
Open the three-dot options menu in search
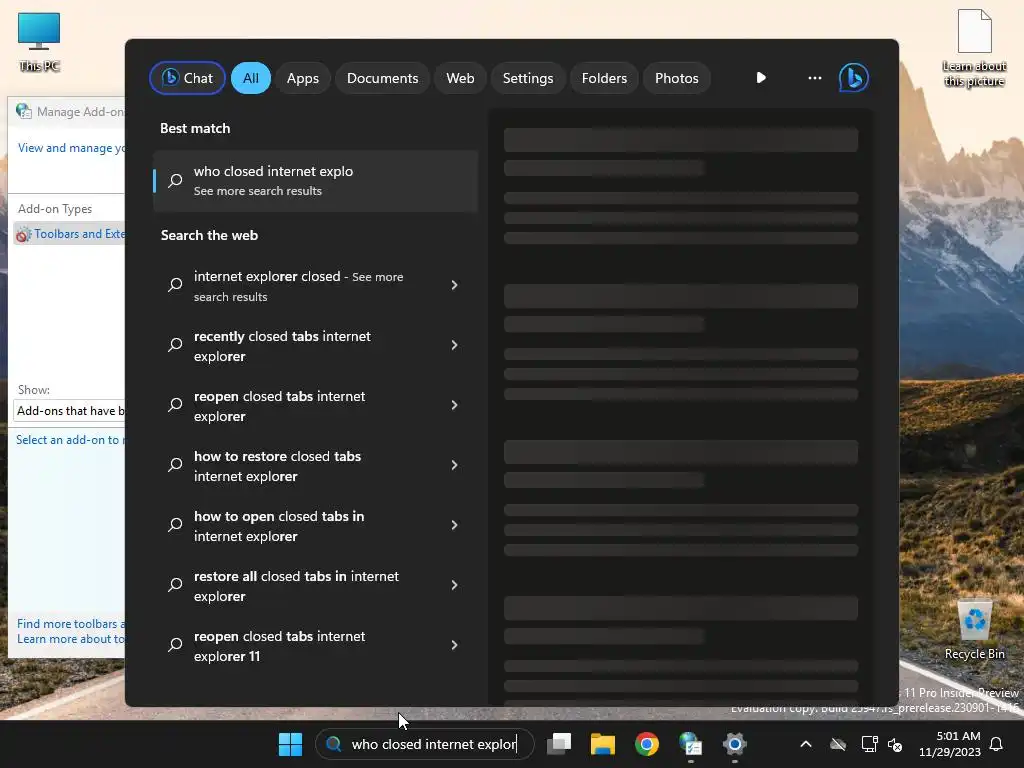click(x=814, y=78)
